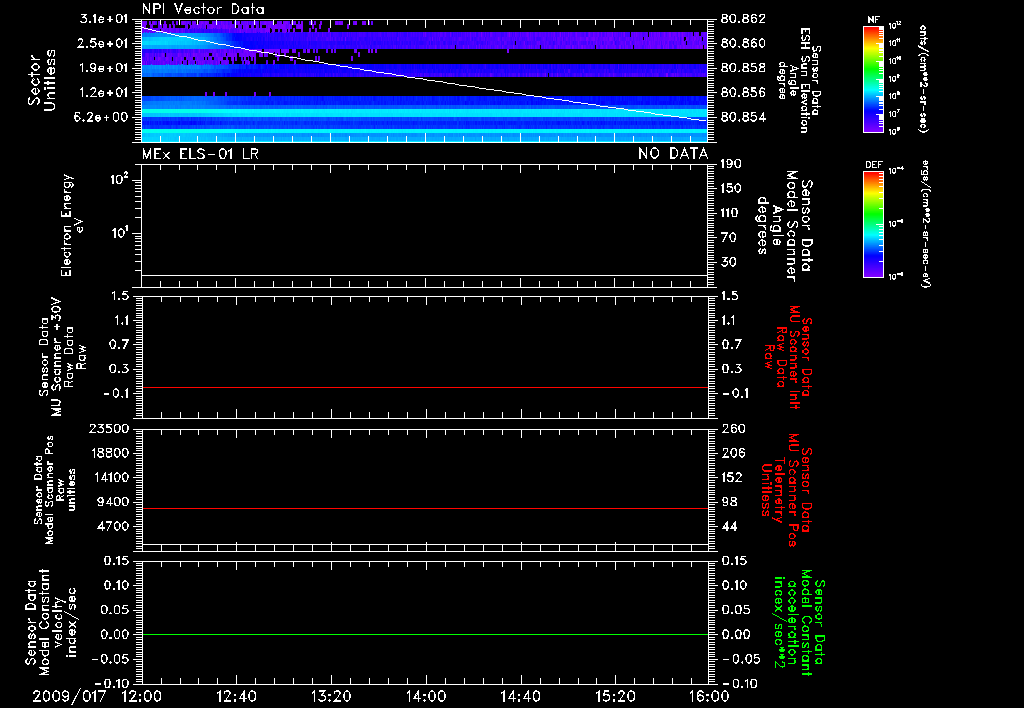
Task: Click the 150 scanner angle tick value
Action: coord(731,188)
